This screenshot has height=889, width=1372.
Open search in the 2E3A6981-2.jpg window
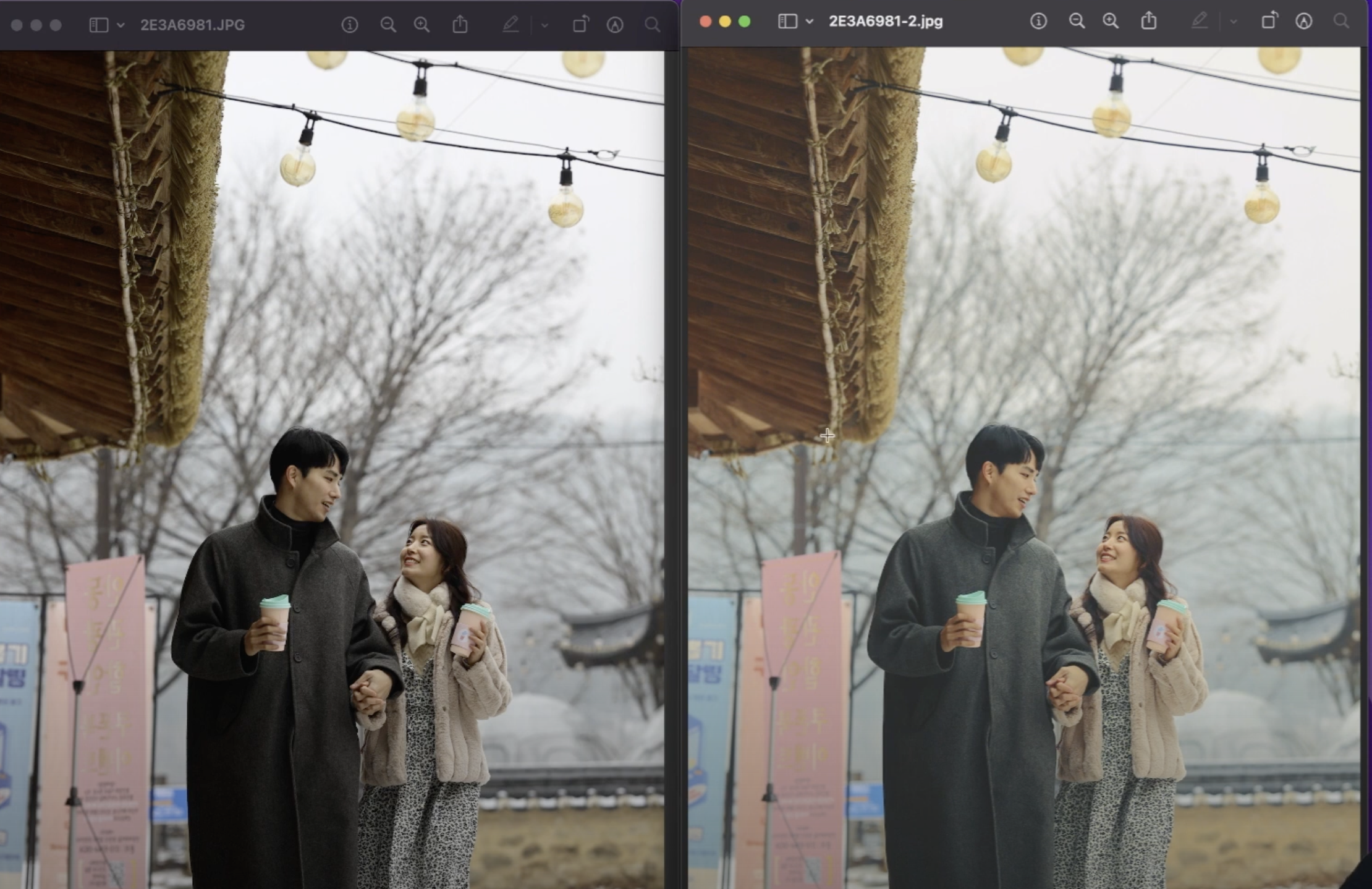(x=1340, y=22)
